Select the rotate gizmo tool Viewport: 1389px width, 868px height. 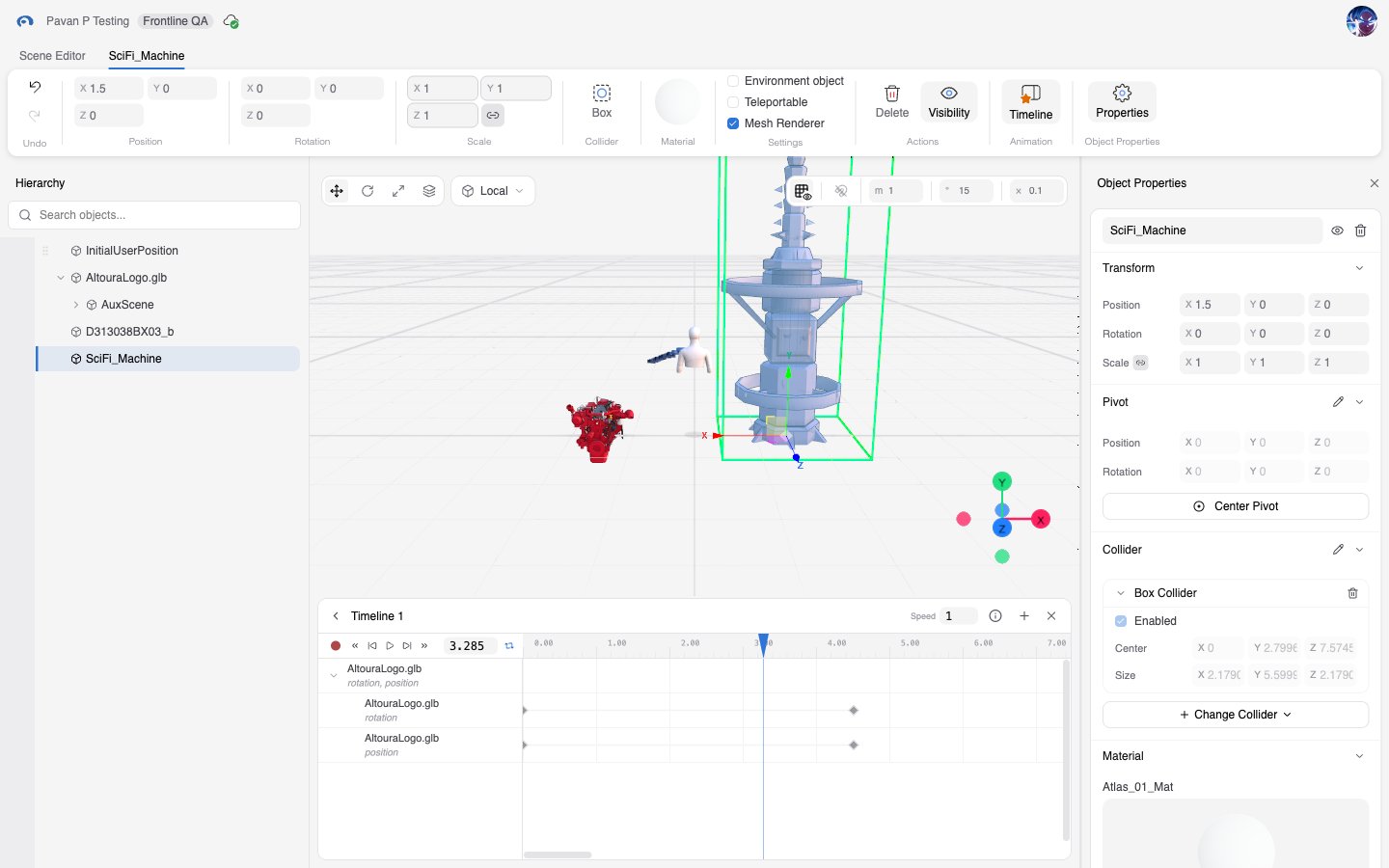368,191
